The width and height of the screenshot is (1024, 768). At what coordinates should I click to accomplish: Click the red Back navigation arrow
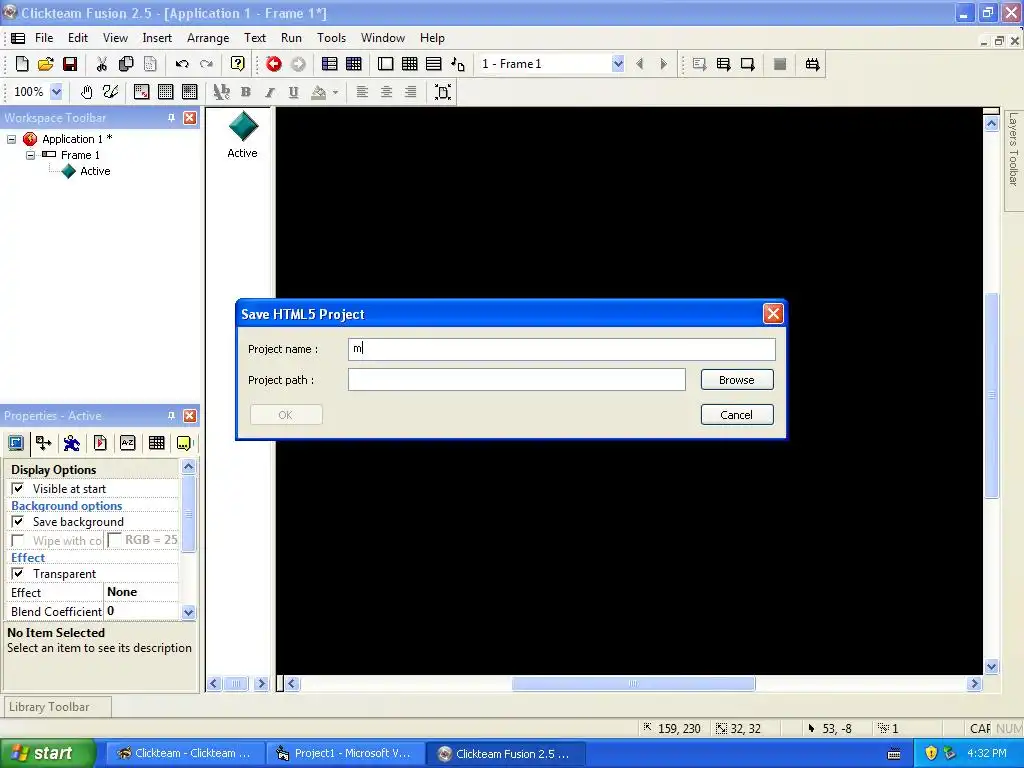(274, 64)
